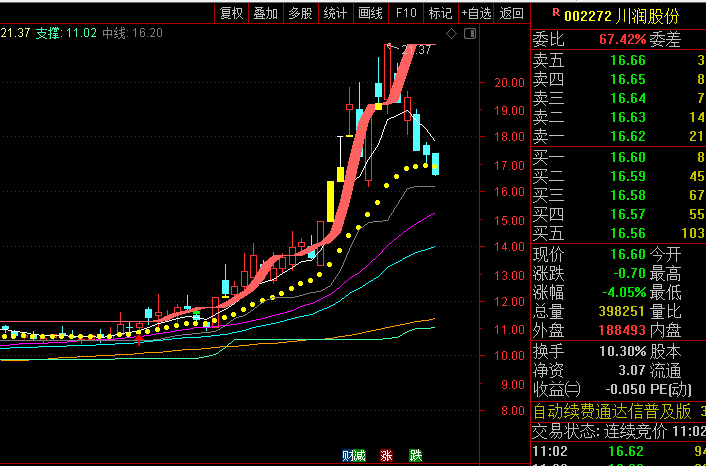
Task: Click the 总量 398251 value
Action: 622,311
